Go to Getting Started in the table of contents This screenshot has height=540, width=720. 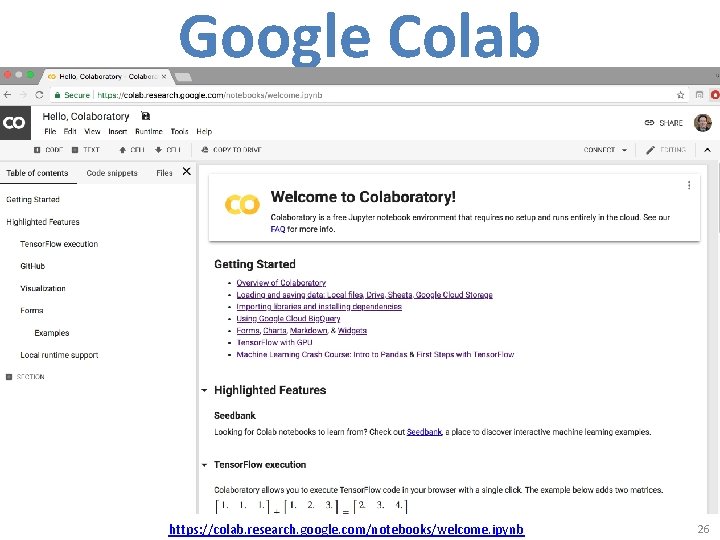point(33,199)
